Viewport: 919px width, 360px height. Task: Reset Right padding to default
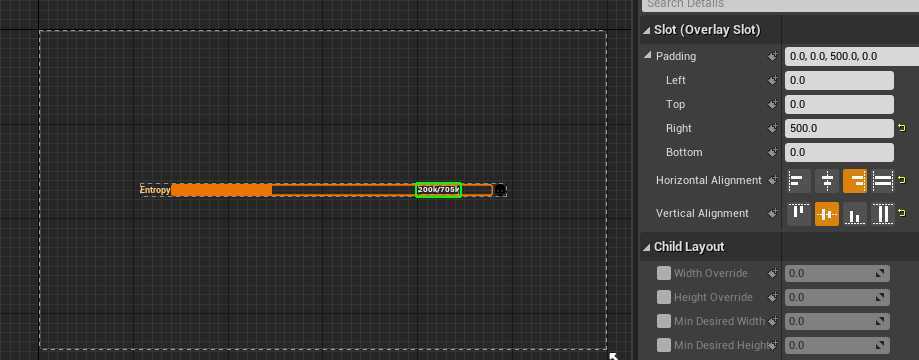tap(902, 128)
